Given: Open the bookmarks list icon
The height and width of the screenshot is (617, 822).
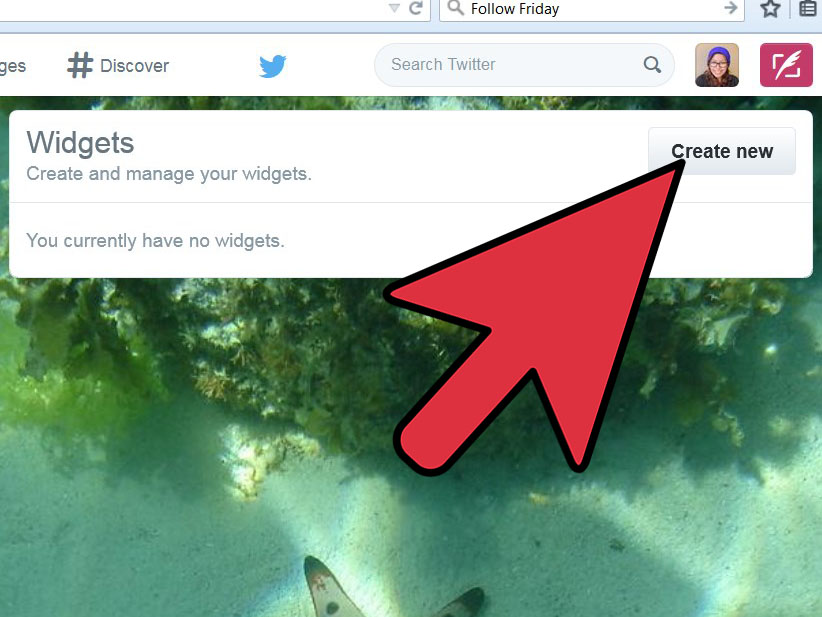Looking at the screenshot, I should pos(808,8).
